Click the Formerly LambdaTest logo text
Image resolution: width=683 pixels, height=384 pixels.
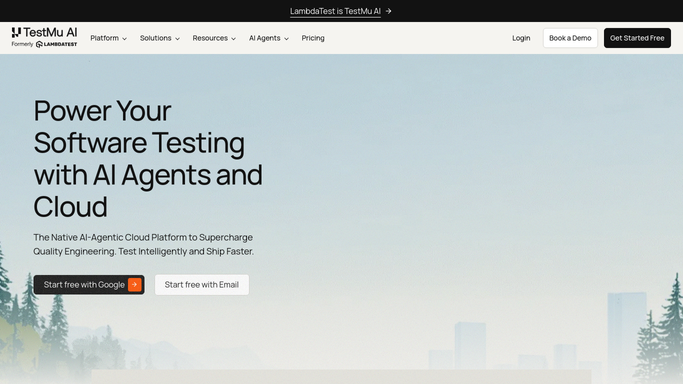click(x=44, y=44)
